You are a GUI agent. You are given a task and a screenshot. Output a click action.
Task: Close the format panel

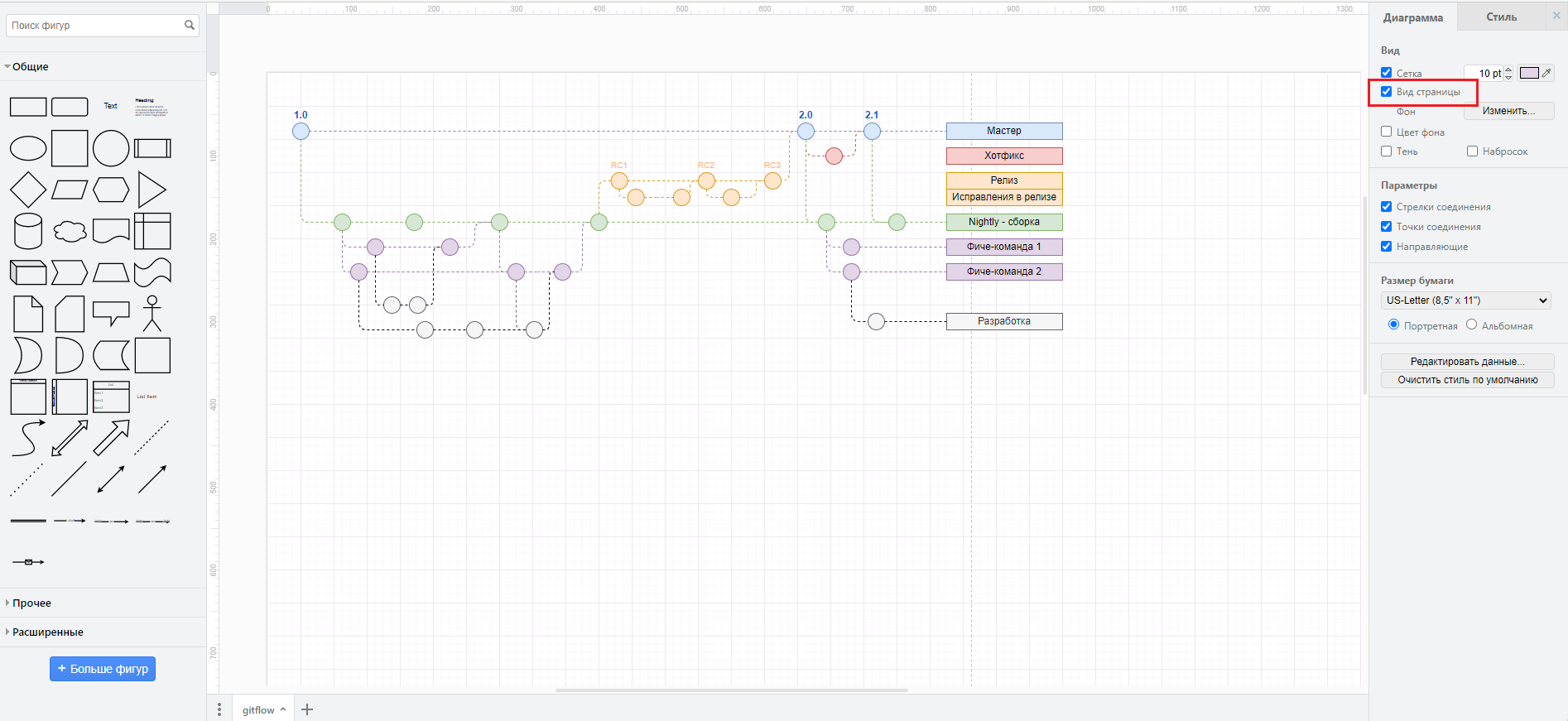(x=1556, y=16)
